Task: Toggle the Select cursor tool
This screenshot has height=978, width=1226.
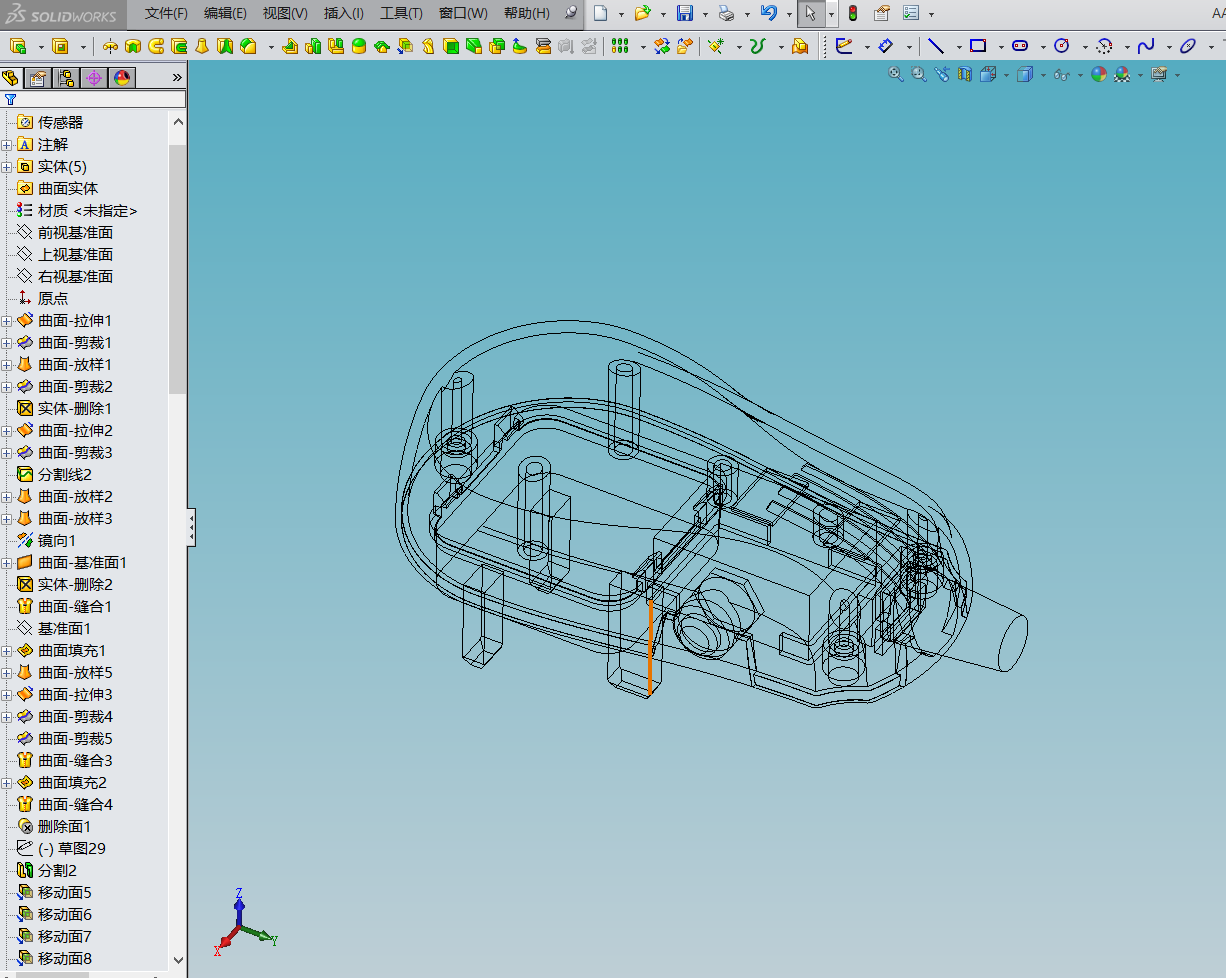Action: point(811,13)
